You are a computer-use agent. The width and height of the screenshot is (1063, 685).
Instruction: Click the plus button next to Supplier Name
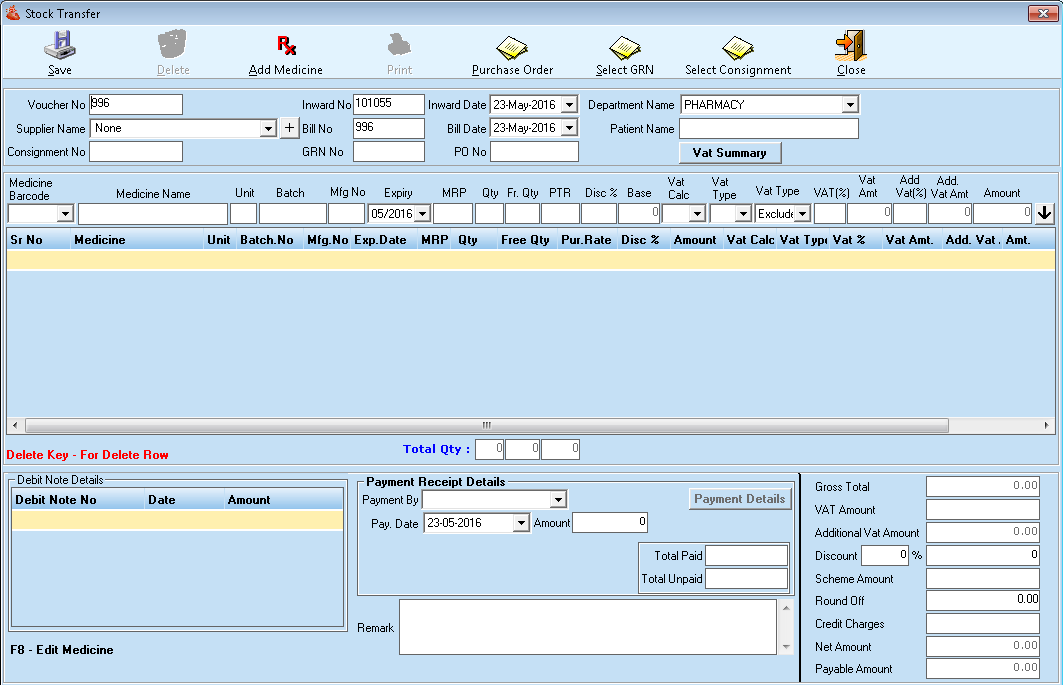289,128
